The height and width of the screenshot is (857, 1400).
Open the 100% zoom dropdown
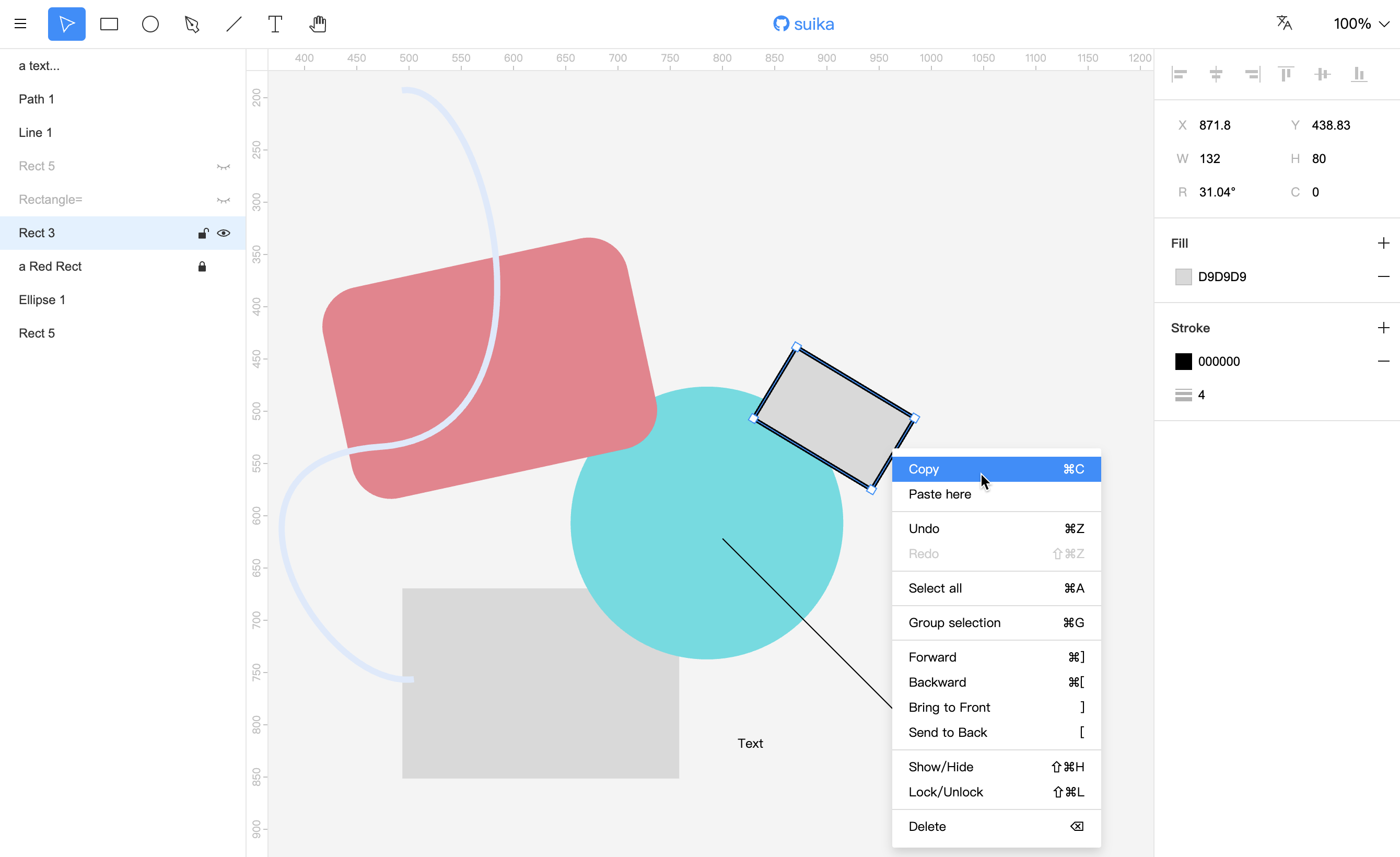click(x=1361, y=24)
